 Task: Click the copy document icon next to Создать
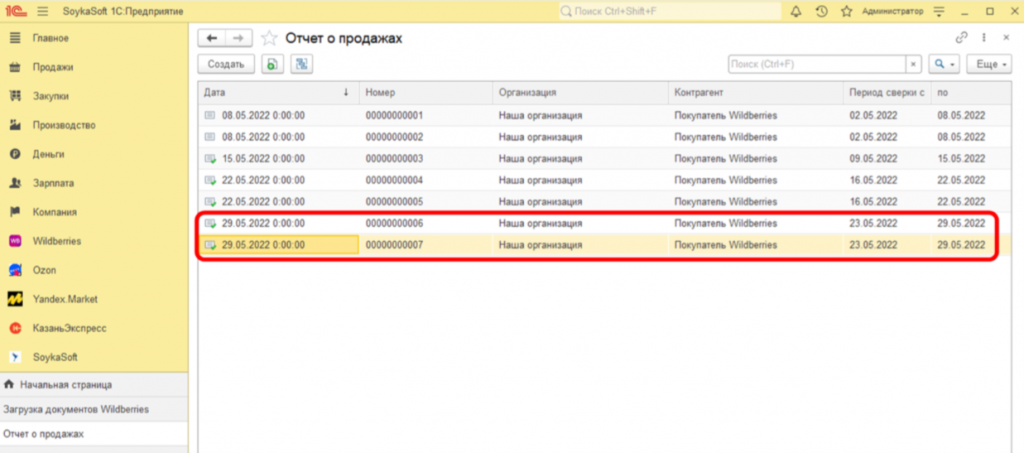pyautogui.click(x=272, y=64)
